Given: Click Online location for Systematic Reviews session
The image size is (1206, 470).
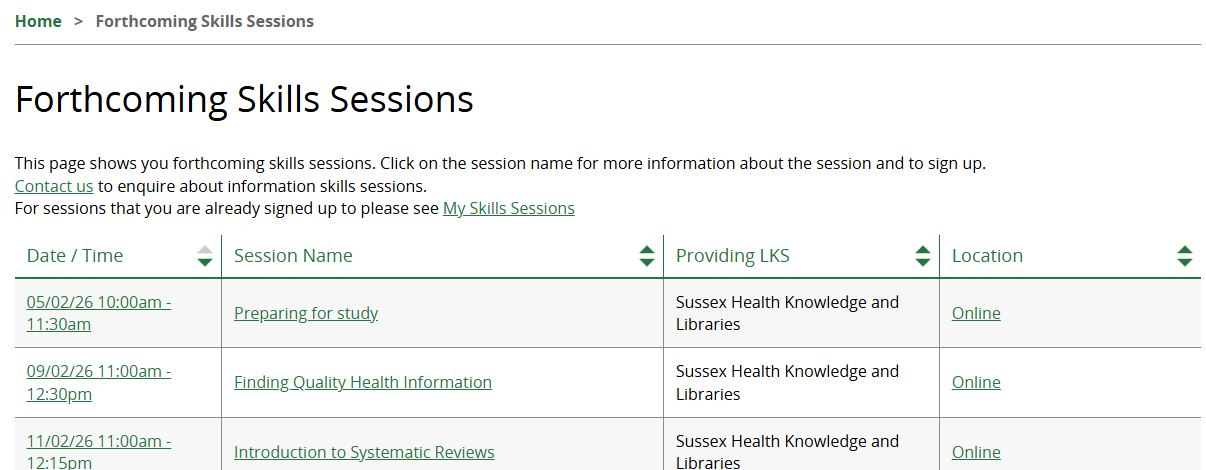Looking at the screenshot, I should tap(976, 452).
